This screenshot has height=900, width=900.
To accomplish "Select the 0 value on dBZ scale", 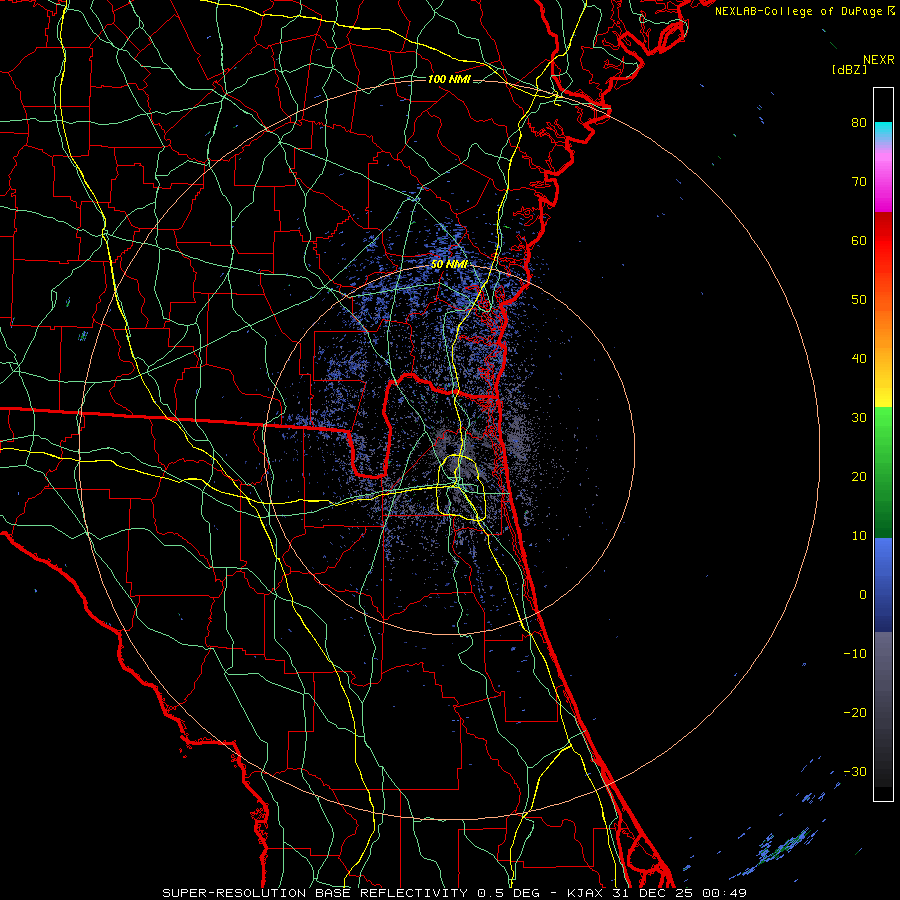I will (863, 595).
